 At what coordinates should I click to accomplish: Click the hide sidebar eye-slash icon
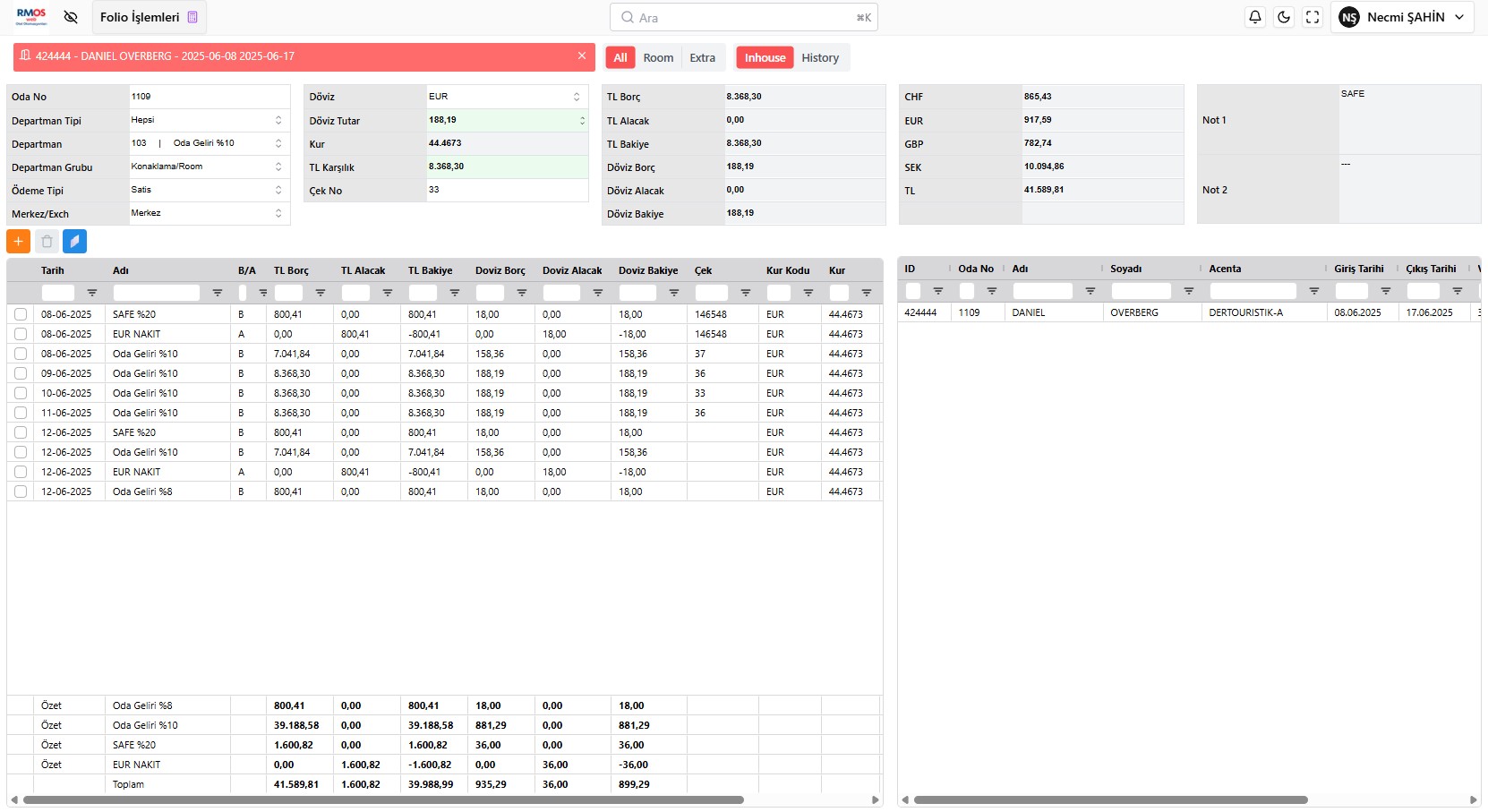(71, 17)
